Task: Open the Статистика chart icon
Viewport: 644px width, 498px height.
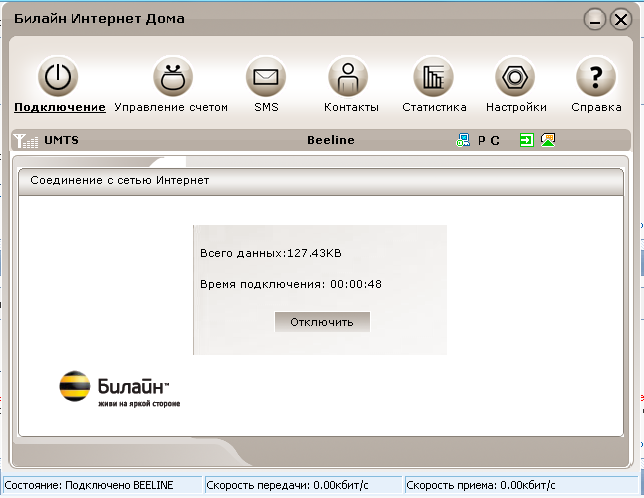Action: (434, 76)
